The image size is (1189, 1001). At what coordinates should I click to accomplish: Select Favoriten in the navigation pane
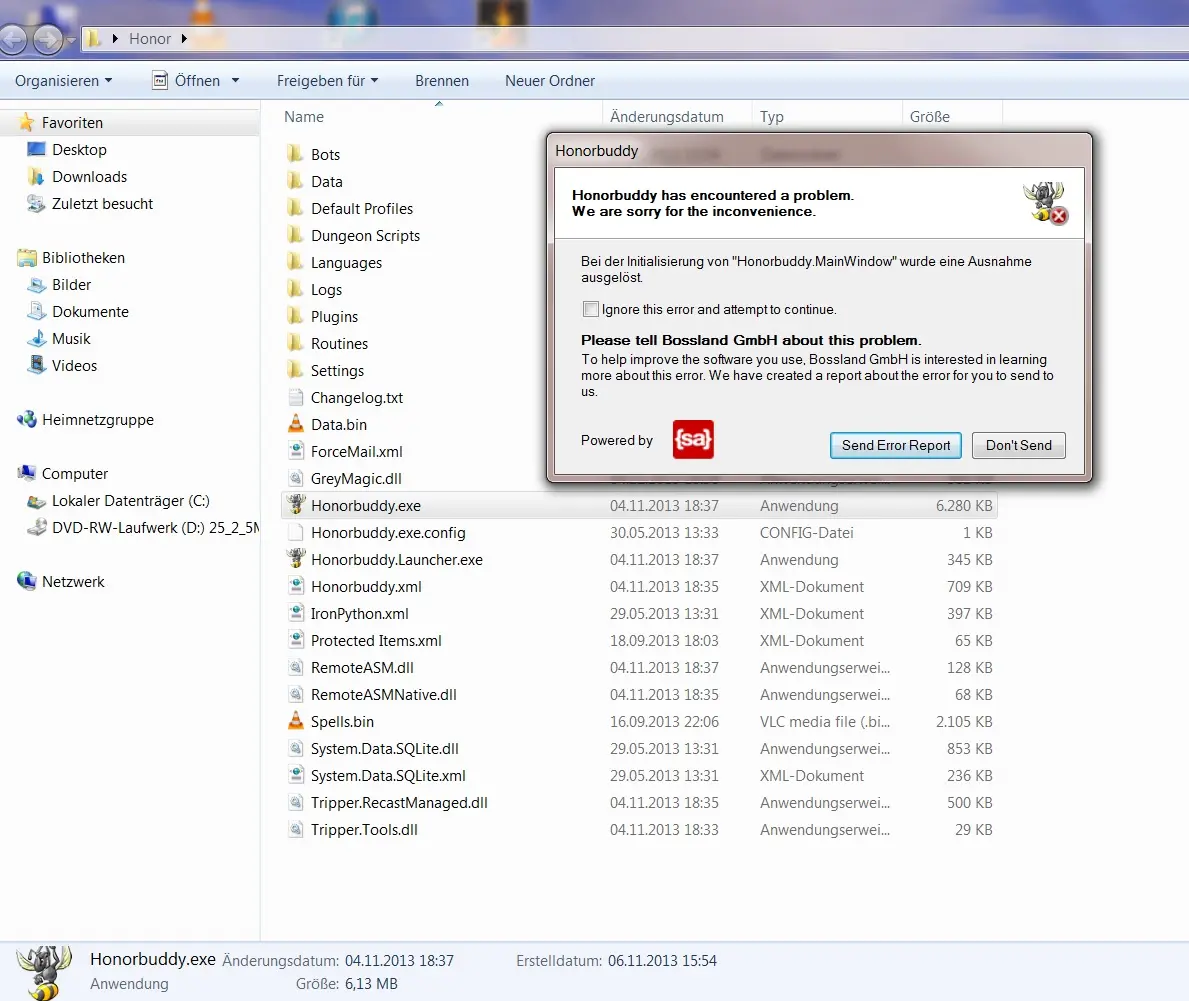point(72,122)
